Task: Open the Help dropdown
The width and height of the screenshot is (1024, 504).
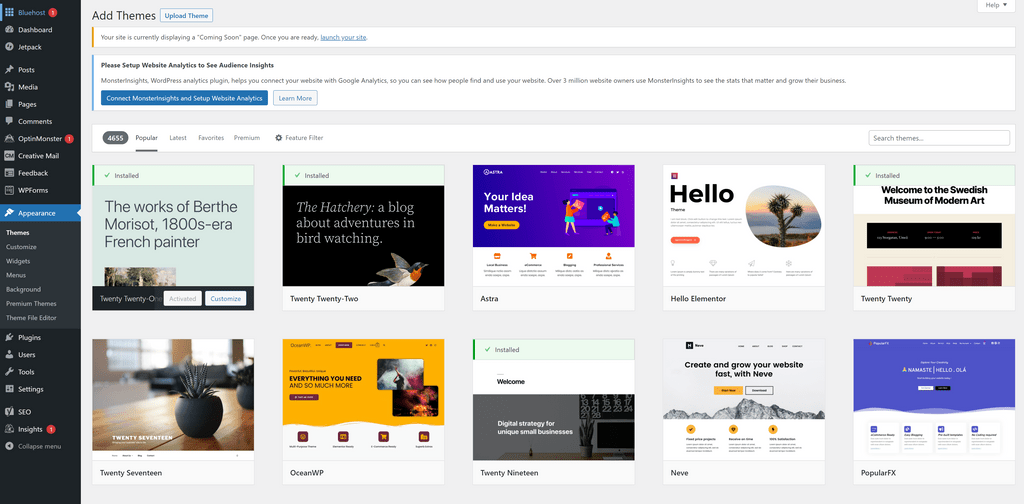Action: point(996,5)
